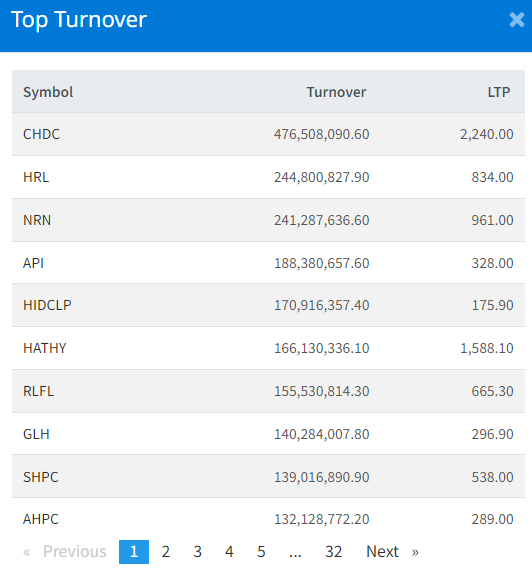Click the Next page link
This screenshot has height=573, width=532.
tap(392, 551)
